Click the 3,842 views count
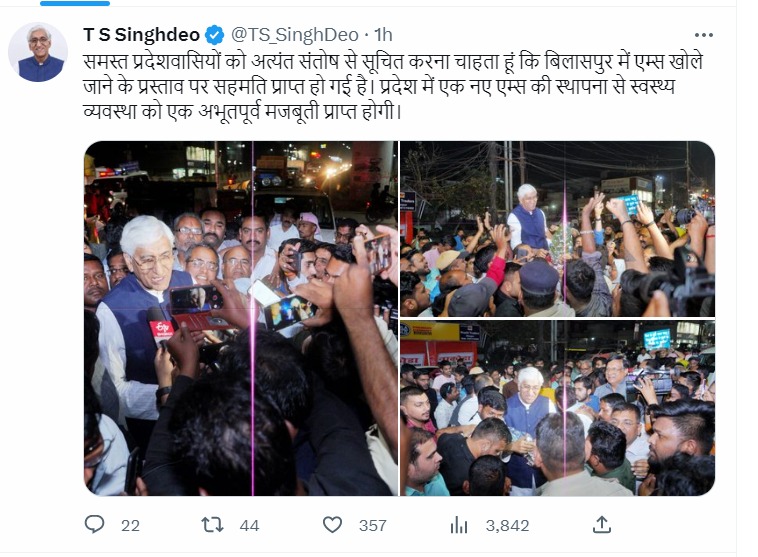Screen dimensions: 758x557 pyautogui.click(x=508, y=526)
